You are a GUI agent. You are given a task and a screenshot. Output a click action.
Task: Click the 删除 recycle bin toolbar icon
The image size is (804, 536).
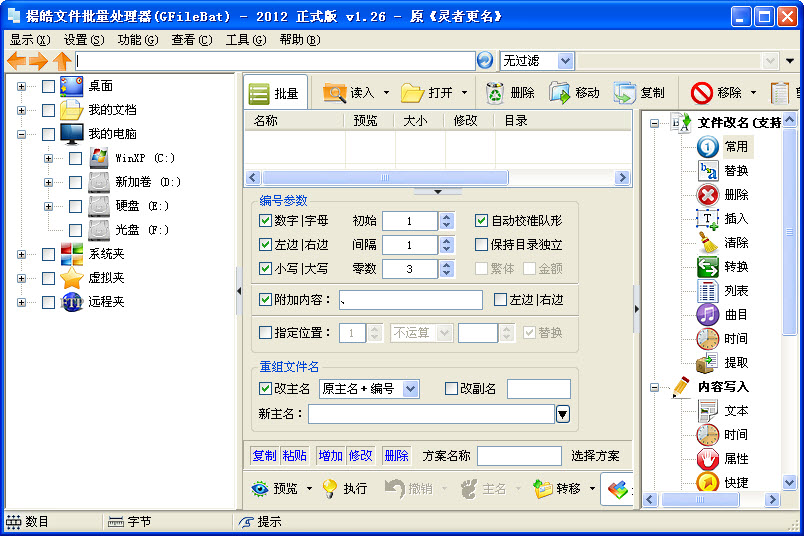[495, 93]
